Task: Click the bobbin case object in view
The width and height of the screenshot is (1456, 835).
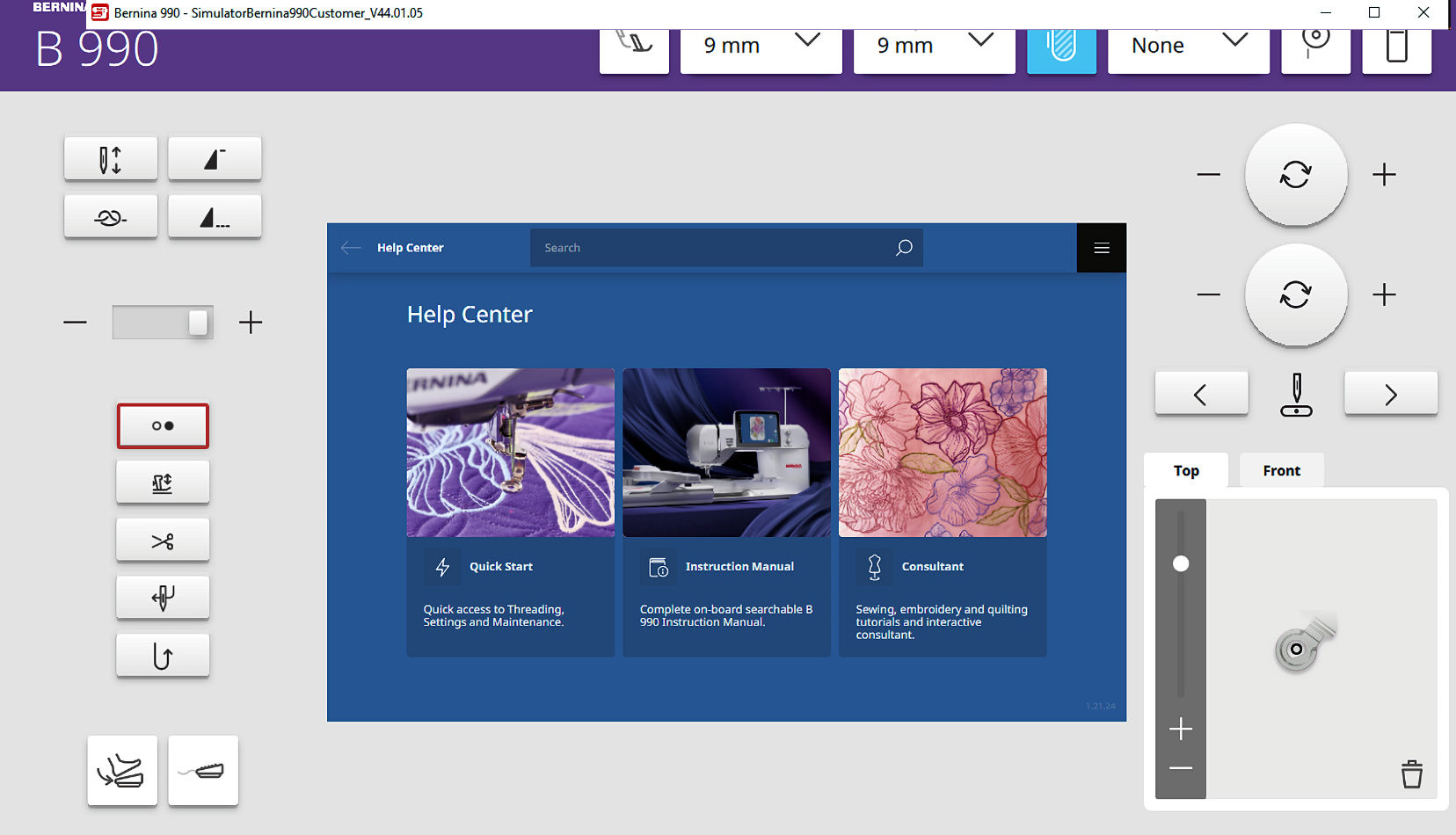Action: tap(1305, 644)
